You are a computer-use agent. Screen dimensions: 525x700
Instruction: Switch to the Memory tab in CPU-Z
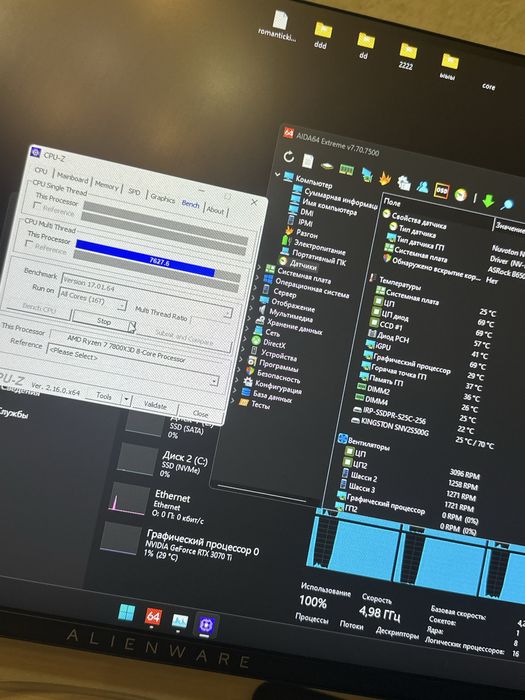point(106,185)
